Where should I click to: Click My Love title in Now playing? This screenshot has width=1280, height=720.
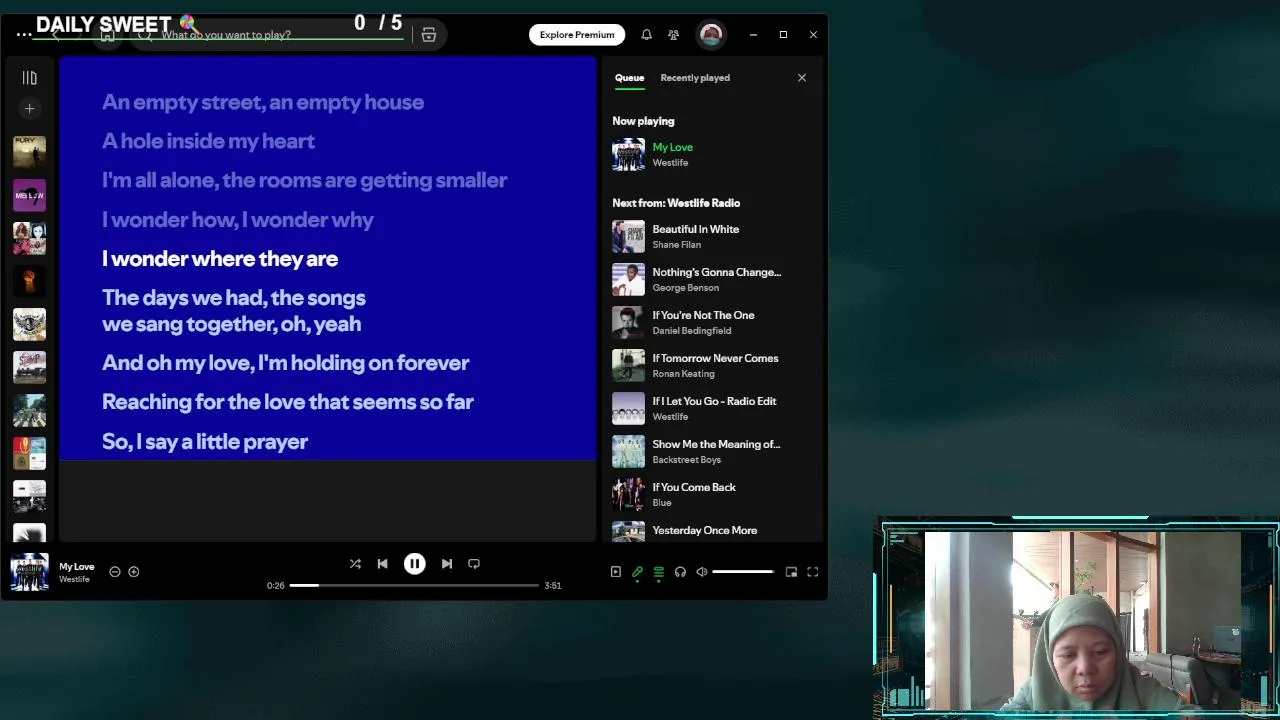click(x=672, y=147)
